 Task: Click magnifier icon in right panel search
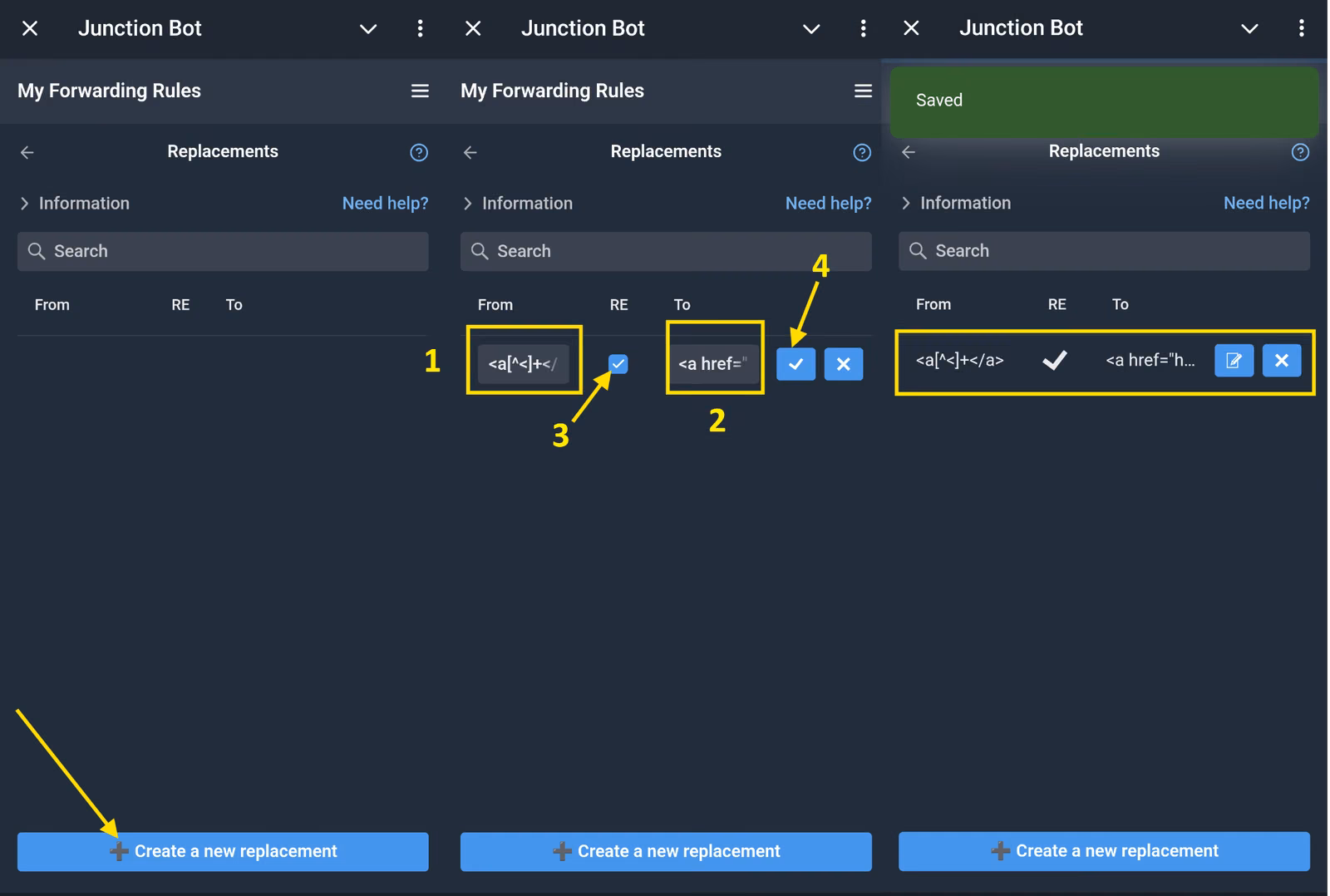[917, 250]
